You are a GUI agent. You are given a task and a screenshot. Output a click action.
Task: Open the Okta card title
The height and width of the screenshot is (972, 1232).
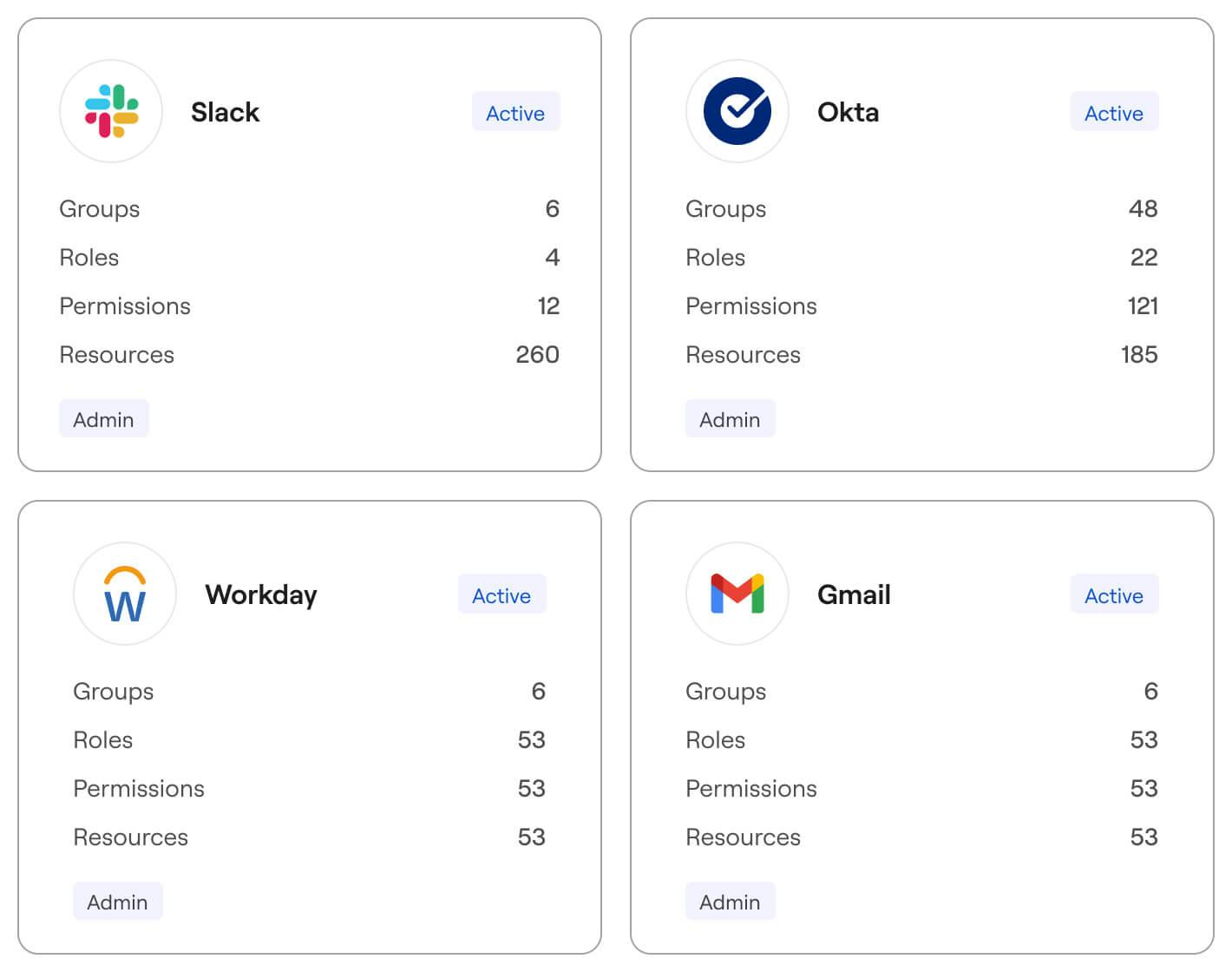click(848, 112)
